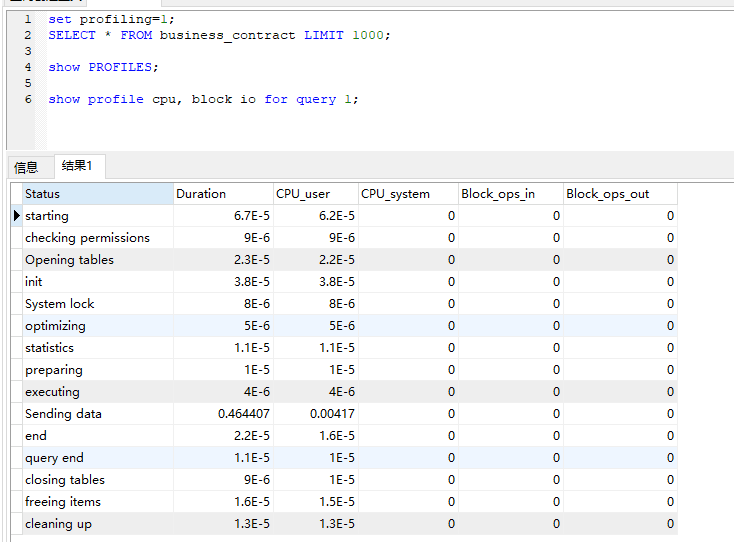Click line number 6 in editor gutter
Viewport: 734px width, 542px height.
tap(28, 99)
